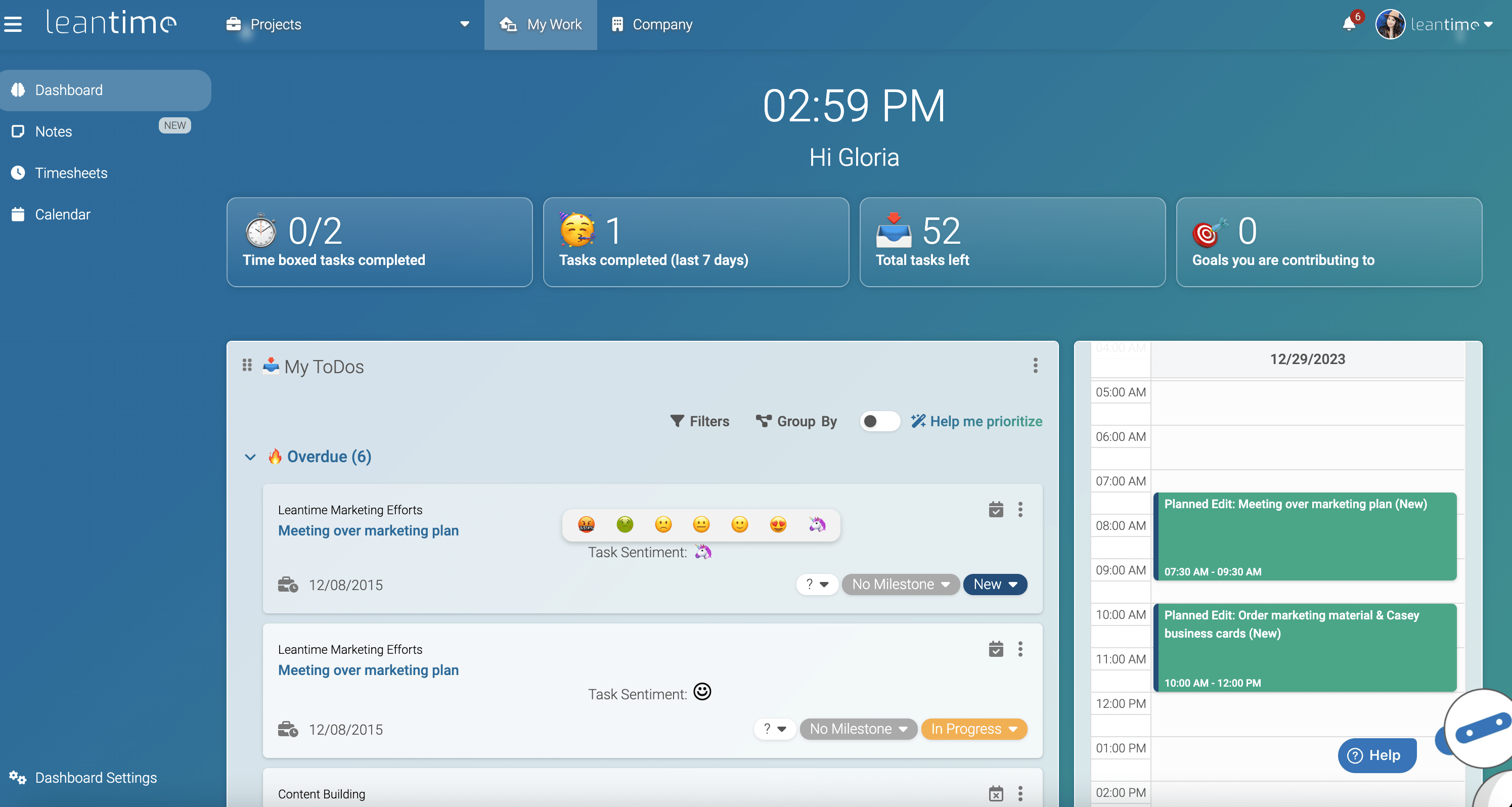Click the unicorn beside first Task Sentiment label
This screenshot has width=1512, height=807.
pos(702,552)
